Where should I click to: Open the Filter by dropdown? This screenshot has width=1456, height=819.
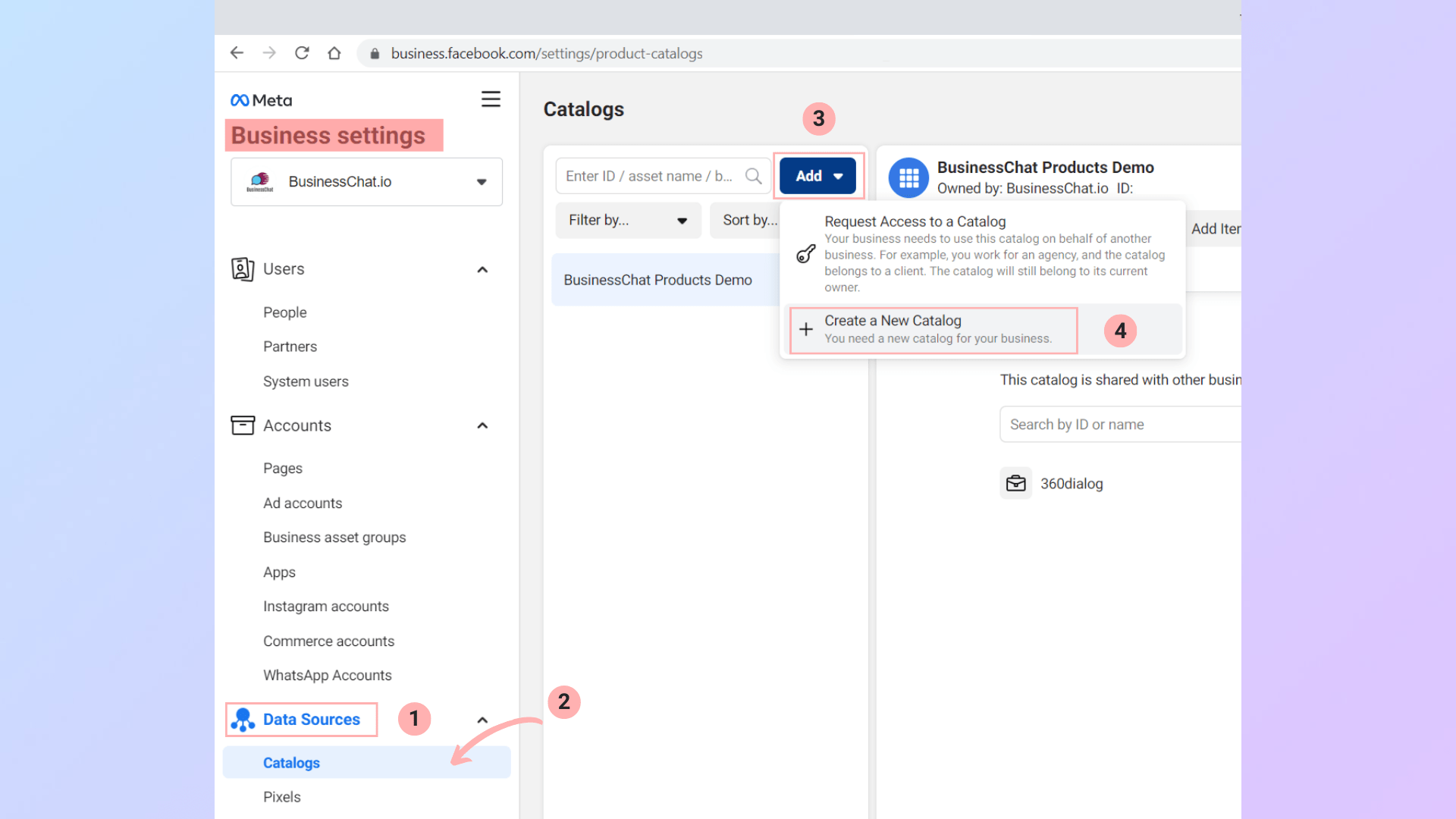(x=628, y=220)
